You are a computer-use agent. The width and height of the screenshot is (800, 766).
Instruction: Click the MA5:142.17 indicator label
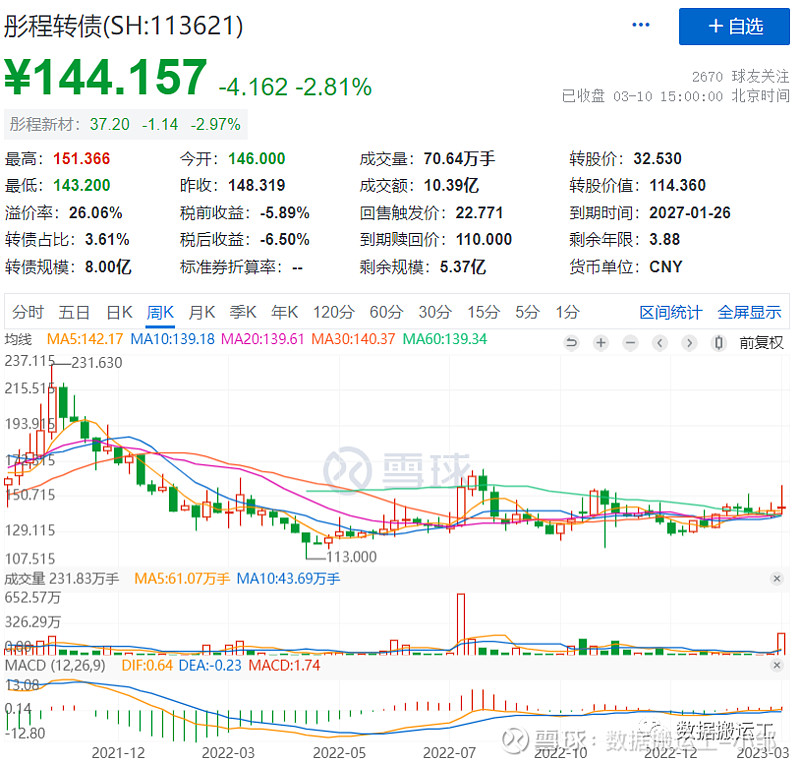85,339
